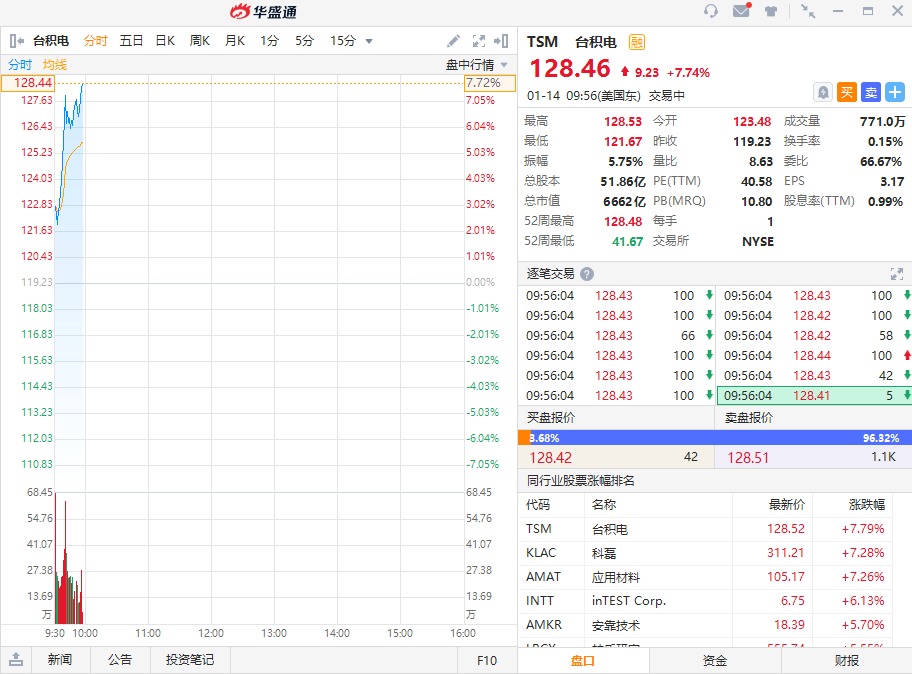Switch to 周K chart tab
This screenshot has width=912, height=674.
pyautogui.click(x=200, y=41)
